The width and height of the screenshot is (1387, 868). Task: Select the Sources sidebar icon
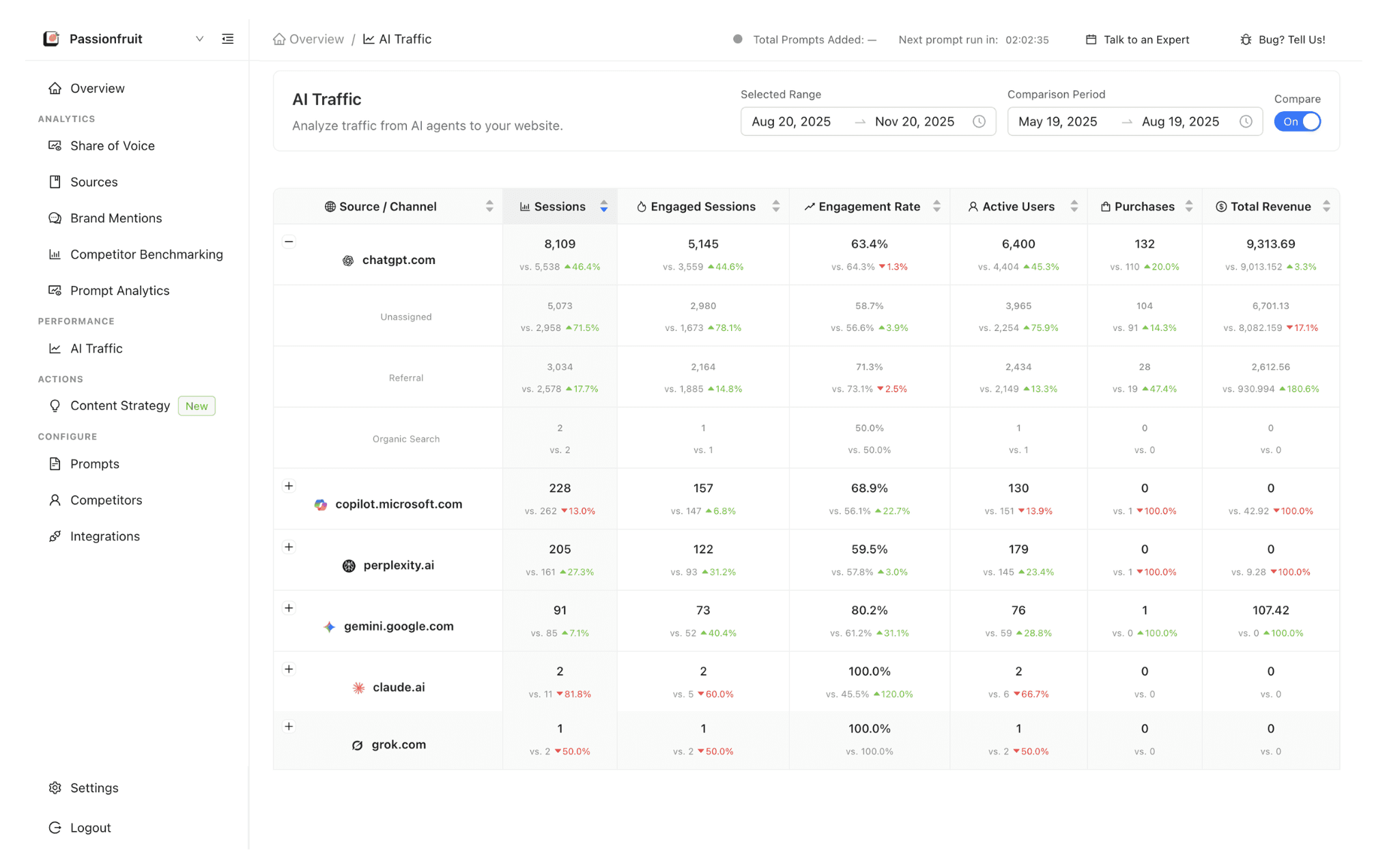click(55, 182)
